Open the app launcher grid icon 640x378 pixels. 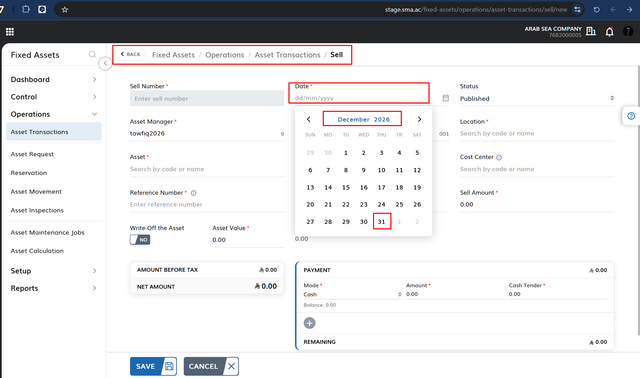10,32
